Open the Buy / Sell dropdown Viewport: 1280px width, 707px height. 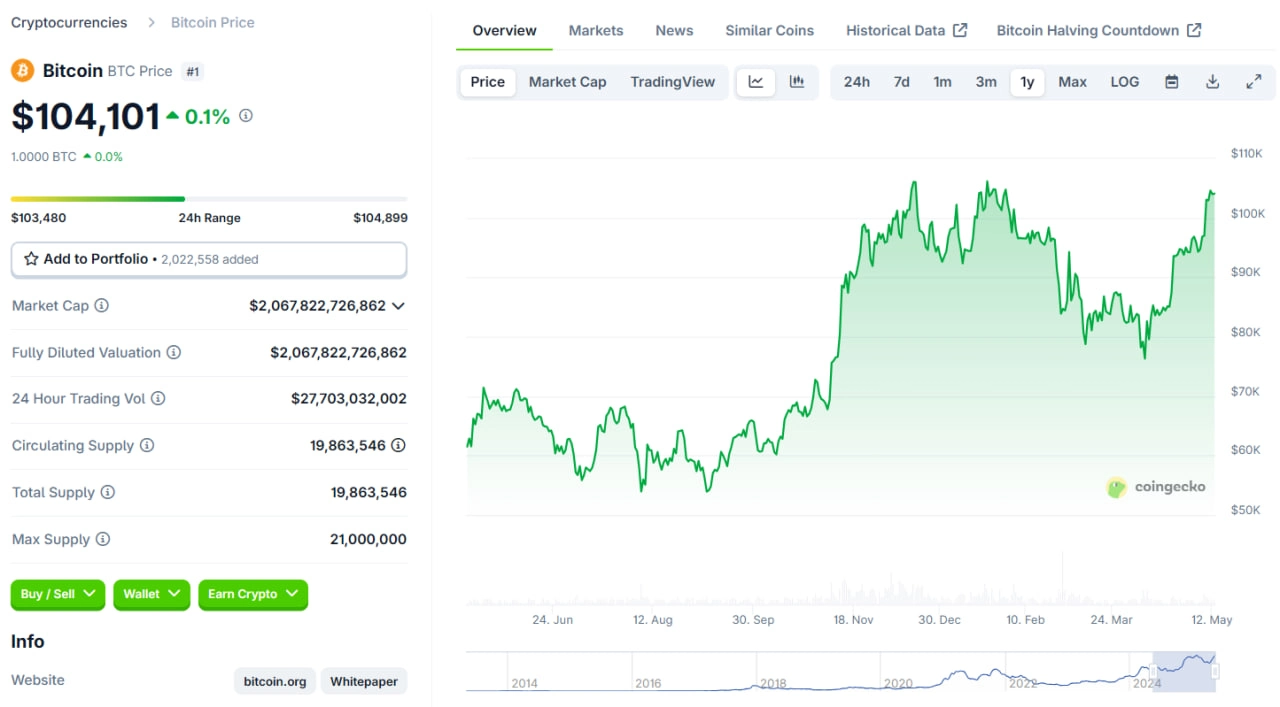pyautogui.click(x=58, y=594)
